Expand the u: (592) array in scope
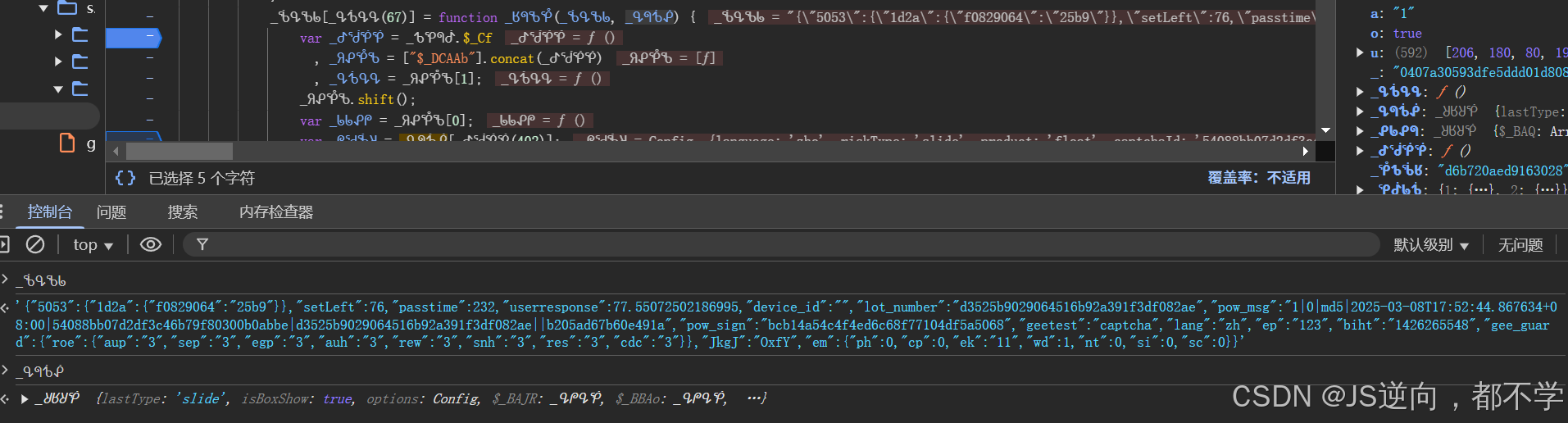This screenshot has width=1568, height=423. tap(1360, 52)
